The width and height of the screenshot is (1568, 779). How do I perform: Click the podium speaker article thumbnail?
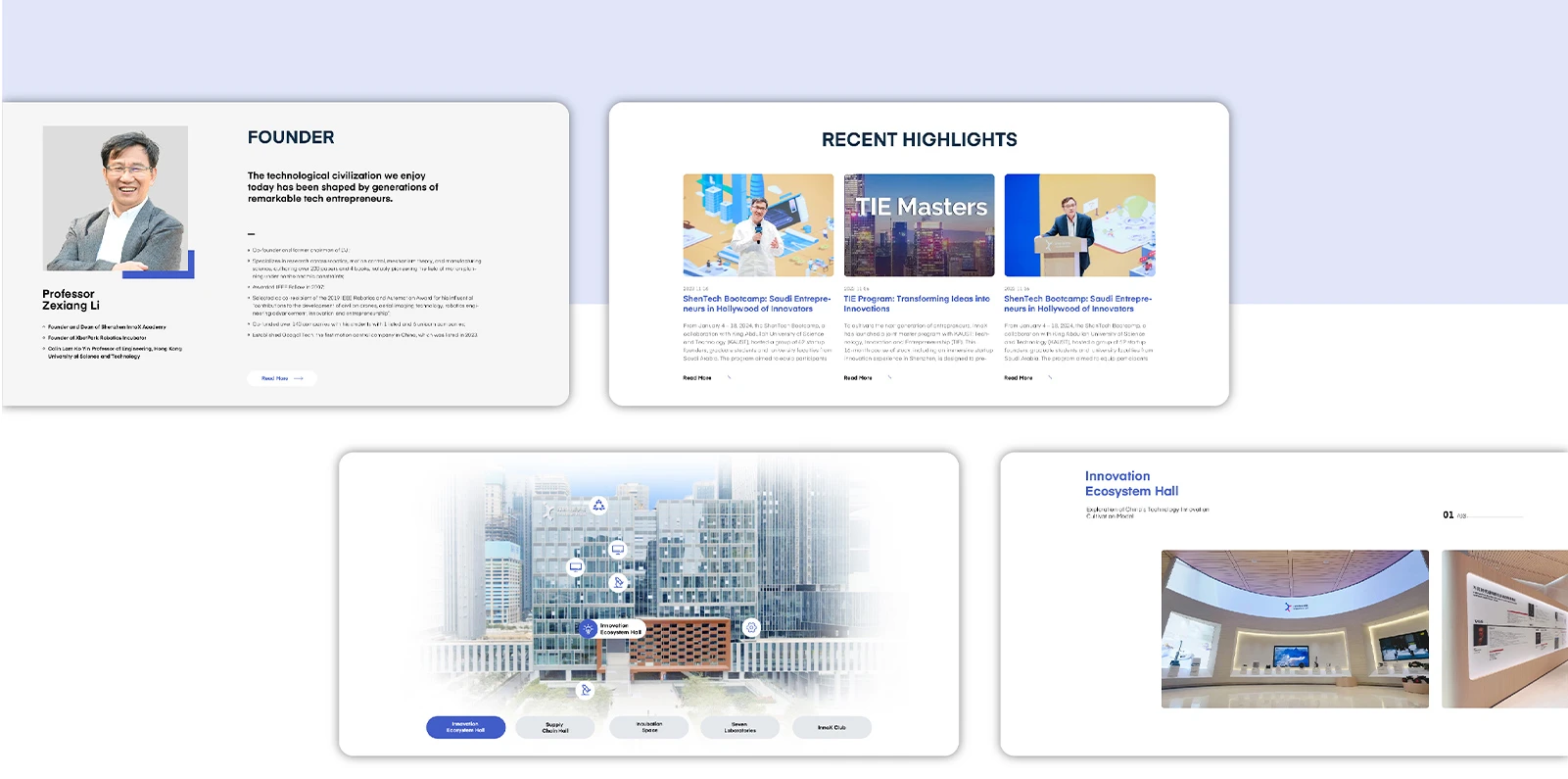click(1079, 225)
